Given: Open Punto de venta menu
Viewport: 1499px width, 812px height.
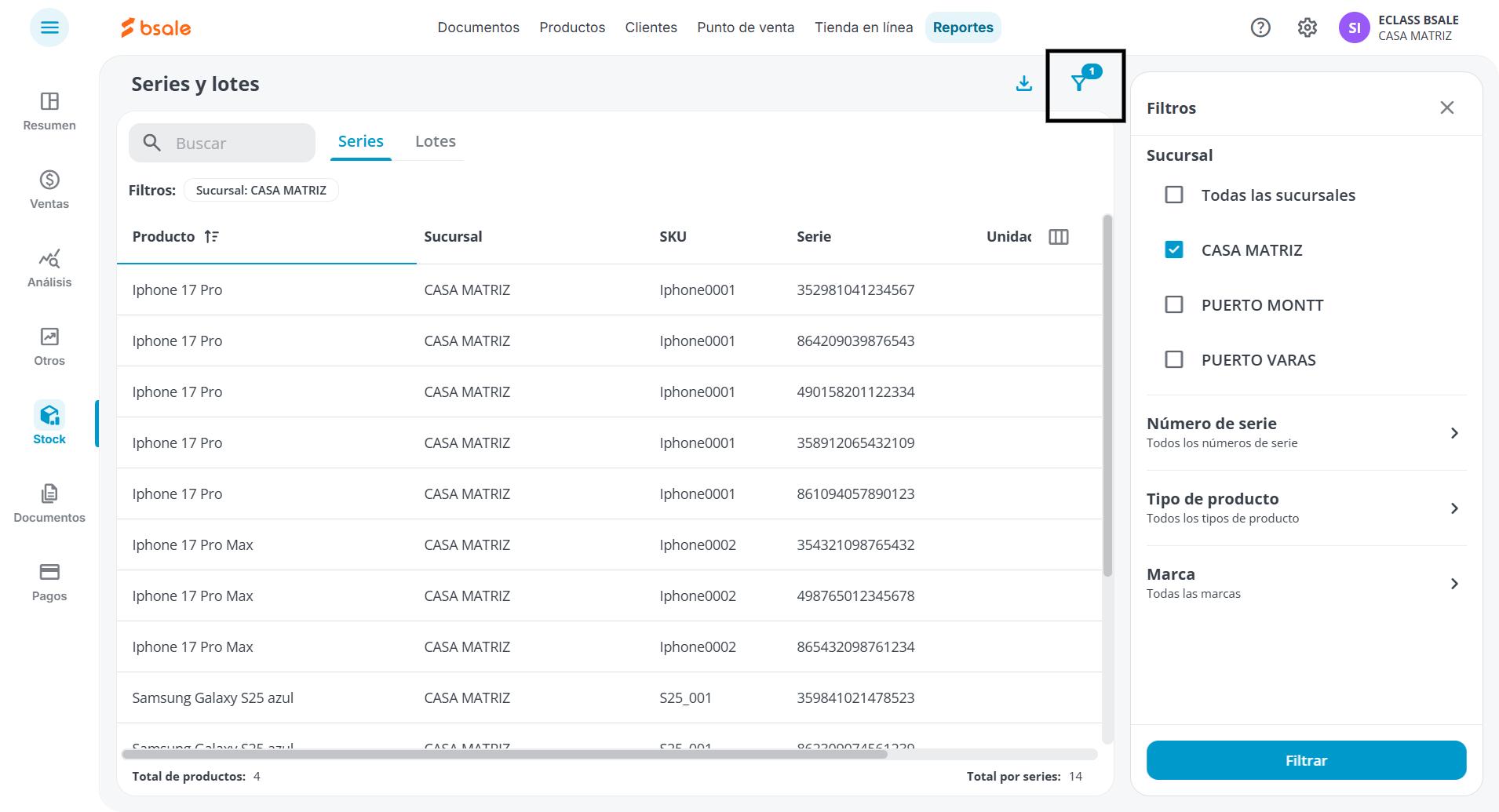Looking at the screenshot, I should [746, 27].
